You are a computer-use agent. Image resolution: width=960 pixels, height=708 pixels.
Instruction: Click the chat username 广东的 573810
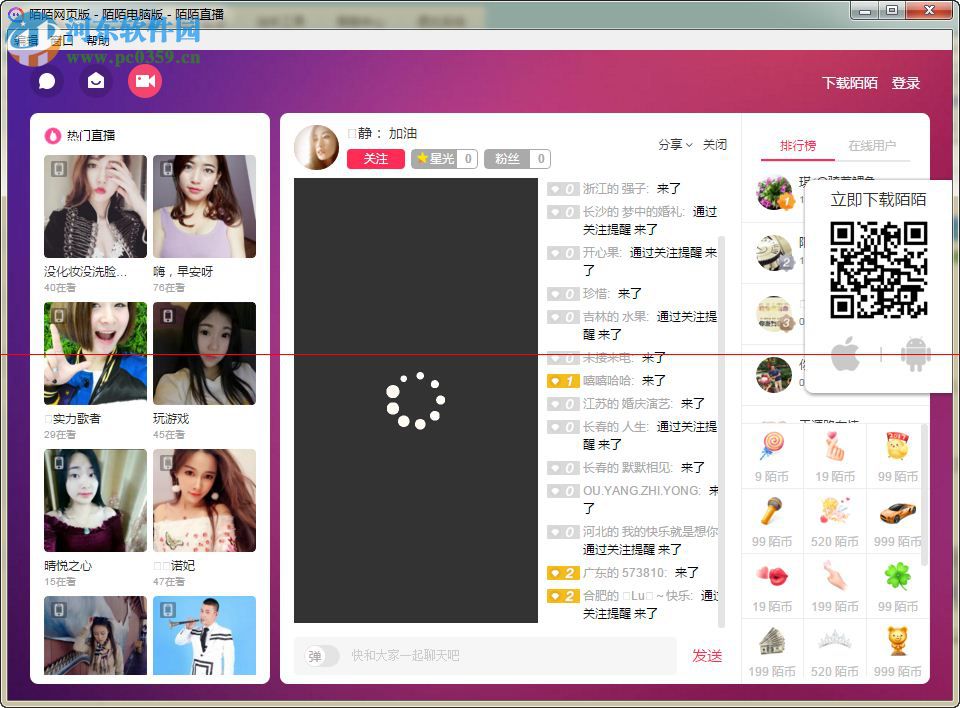click(x=623, y=573)
